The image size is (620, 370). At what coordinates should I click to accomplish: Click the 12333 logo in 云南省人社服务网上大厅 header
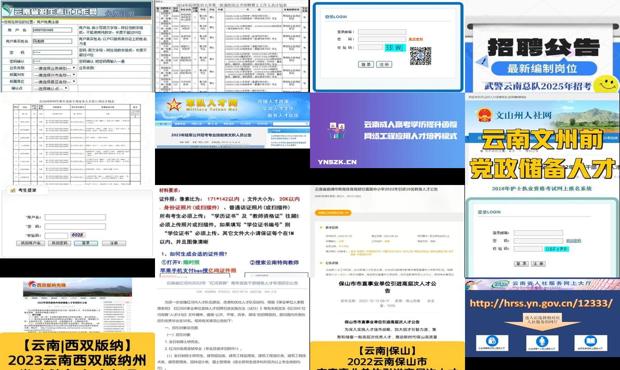point(500,284)
